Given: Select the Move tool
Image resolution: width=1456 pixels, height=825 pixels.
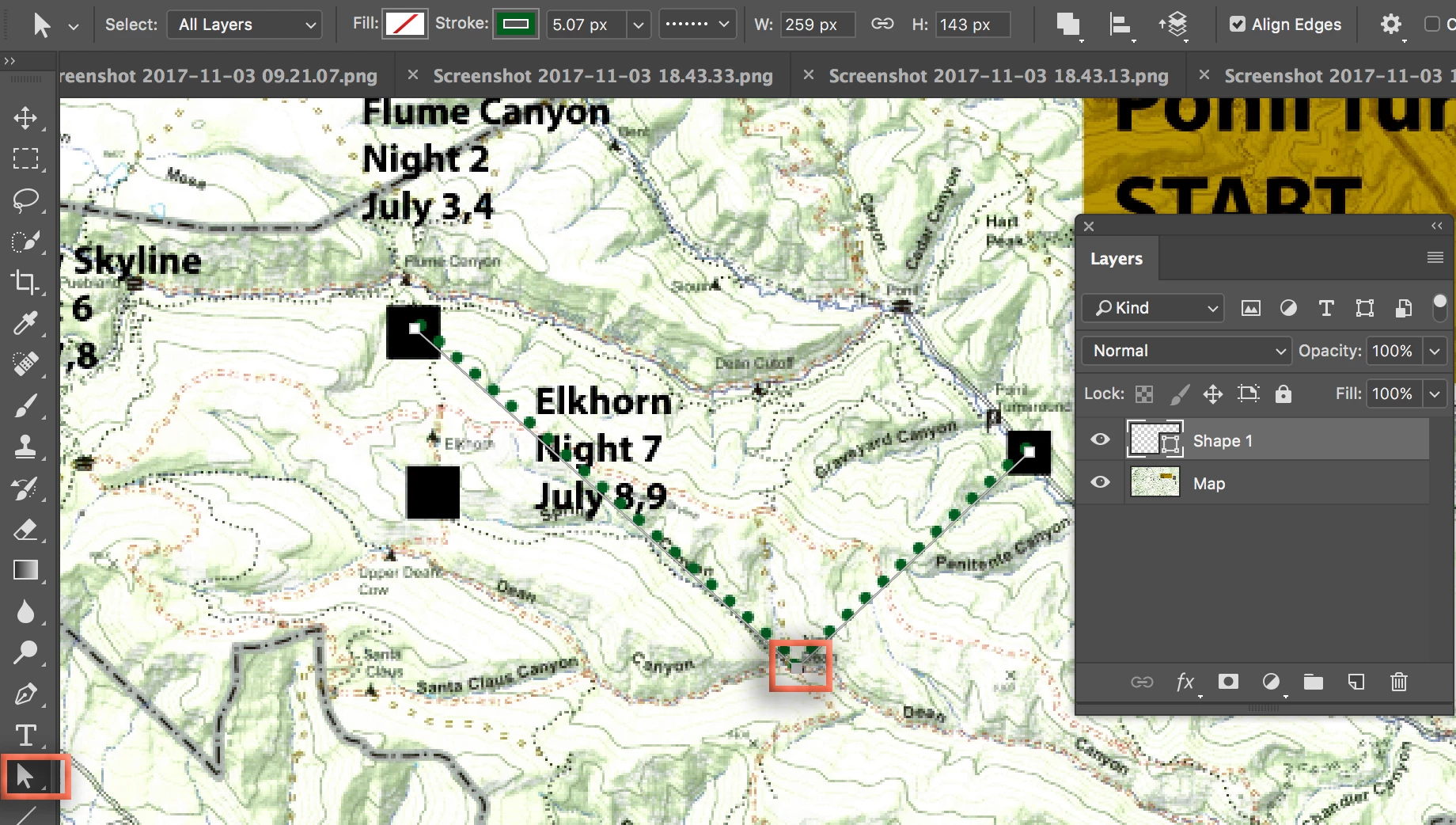Looking at the screenshot, I should tap(25, 118).
